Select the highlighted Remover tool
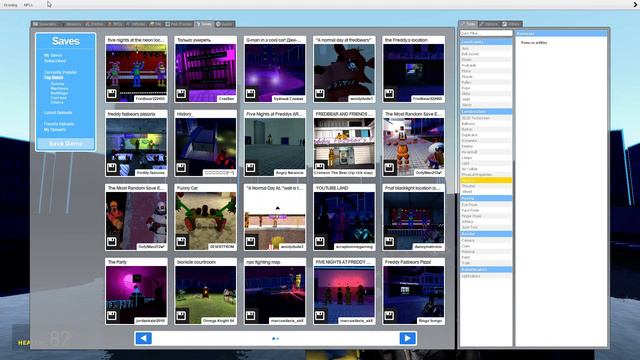The image size is (640, 360). (x=486, y=180)
